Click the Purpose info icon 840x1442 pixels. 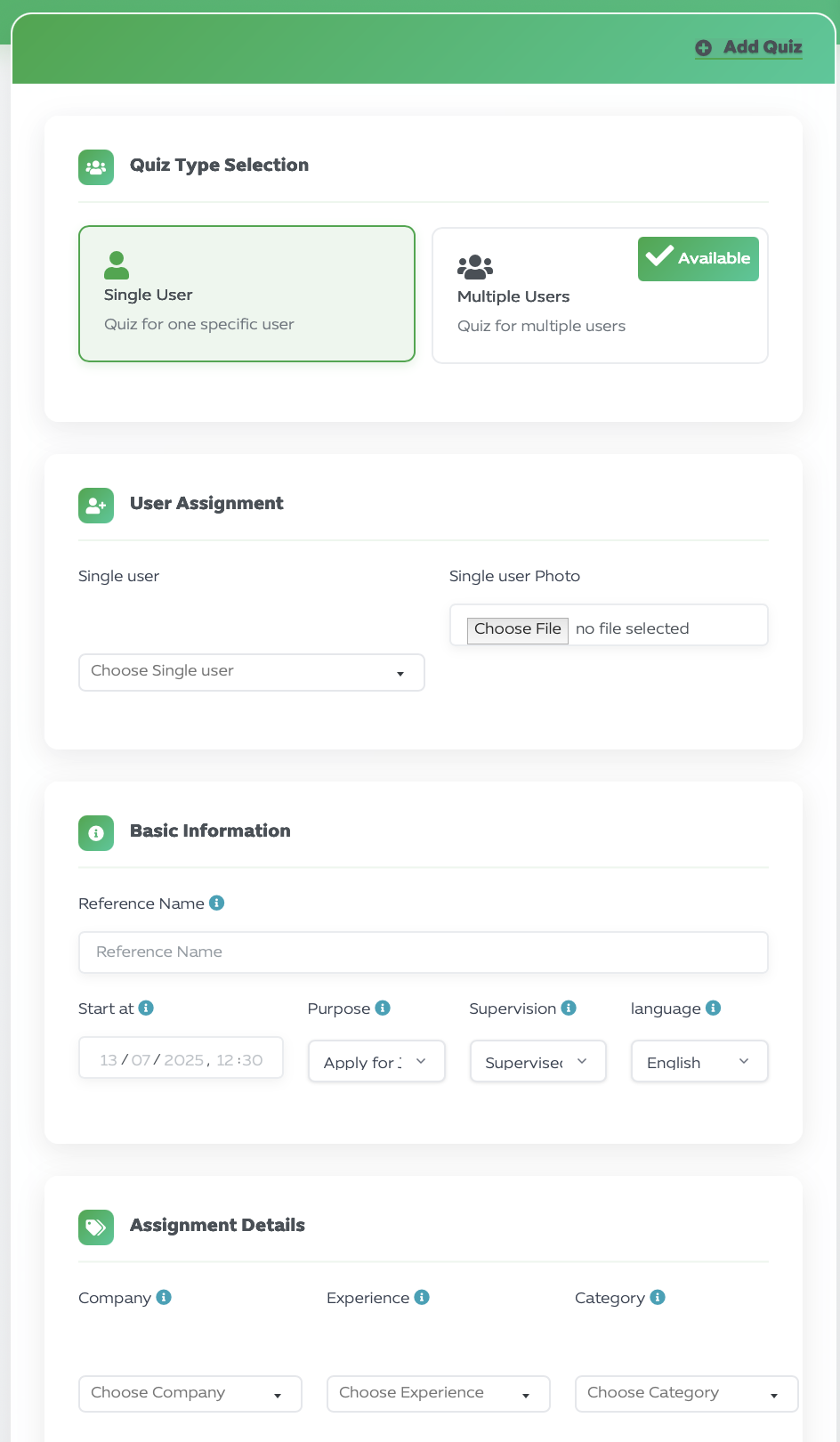click(383, 1008)
